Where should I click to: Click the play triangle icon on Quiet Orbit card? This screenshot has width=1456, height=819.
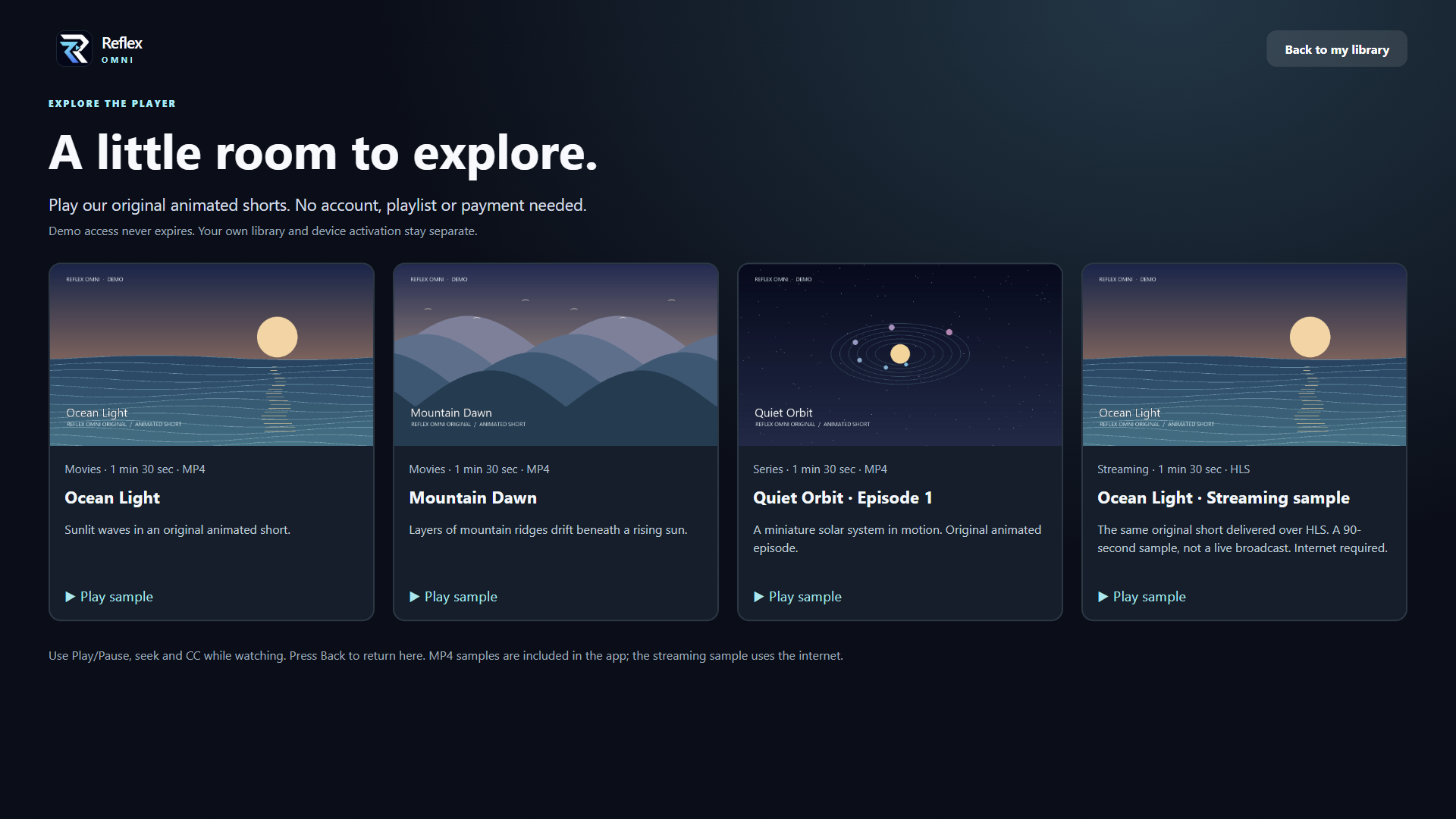click(759, 597)
